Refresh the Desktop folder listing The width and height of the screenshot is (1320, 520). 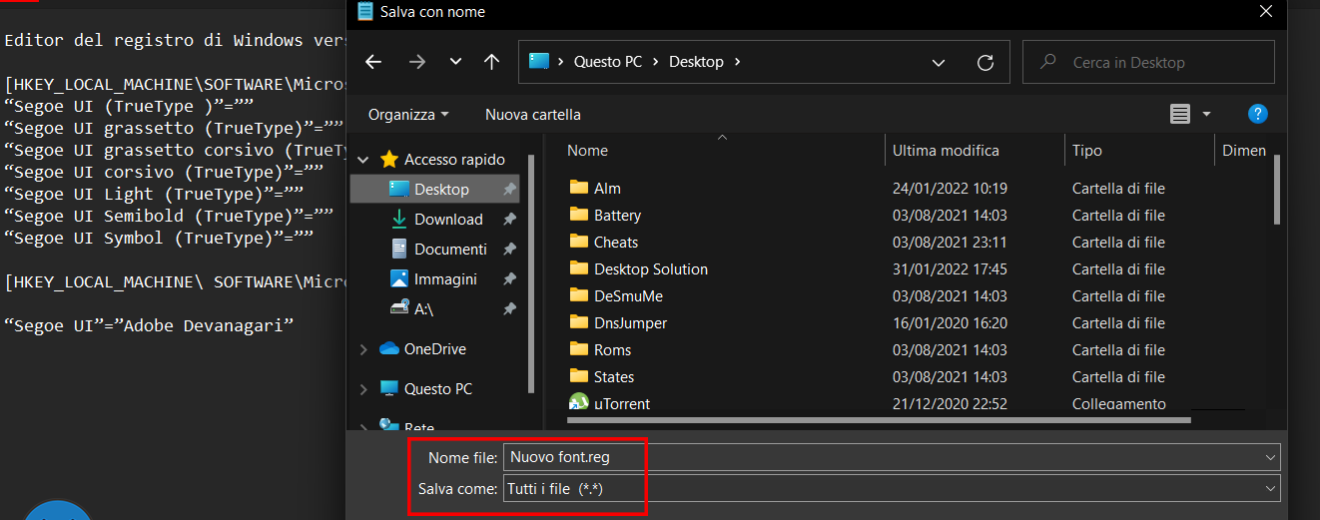[985, 62]
